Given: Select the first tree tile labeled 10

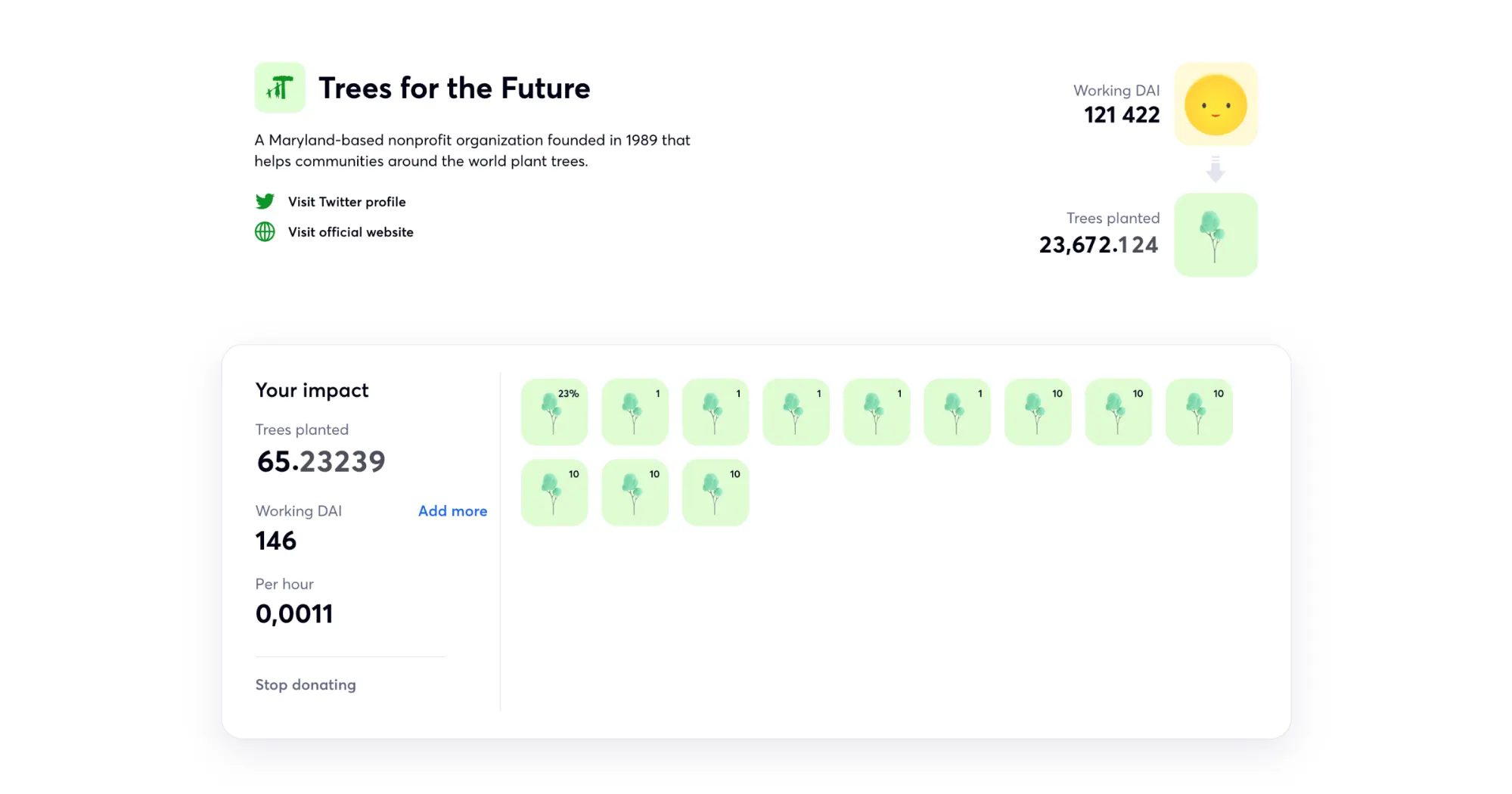Looking at the screenshot, I should (1038, 412).
